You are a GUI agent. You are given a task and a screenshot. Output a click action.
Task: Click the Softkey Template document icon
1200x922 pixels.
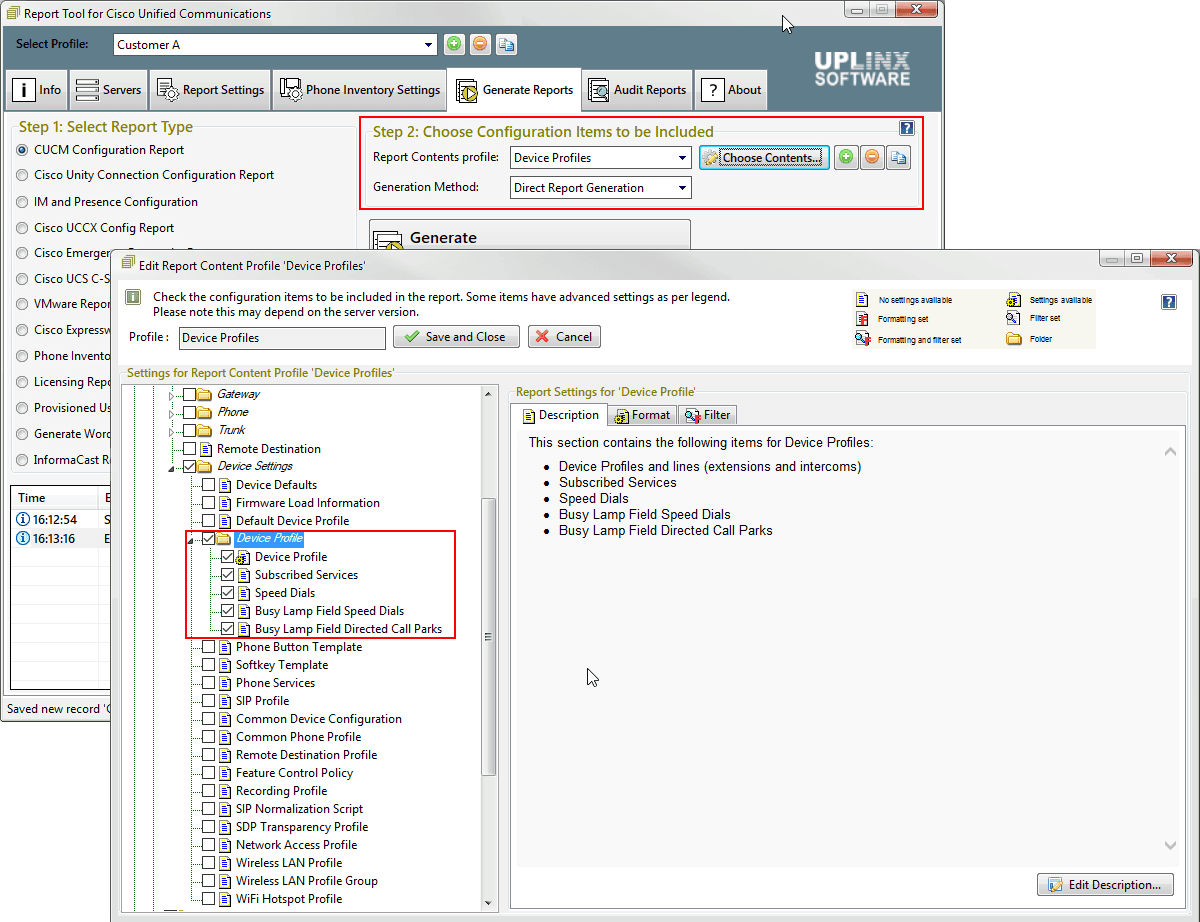[x=225, y=665]
